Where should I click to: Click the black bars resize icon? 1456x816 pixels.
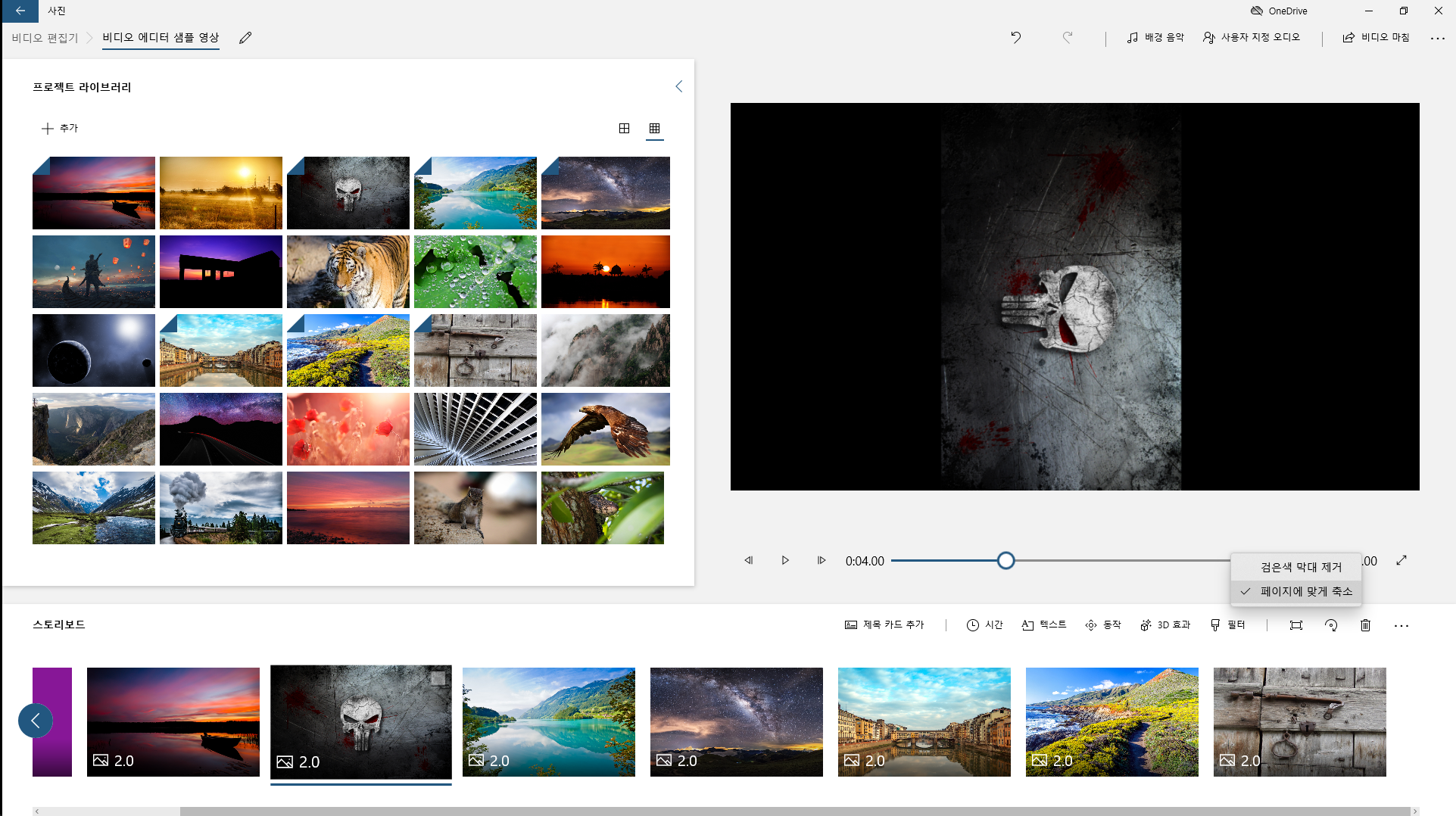point(1296,625)
